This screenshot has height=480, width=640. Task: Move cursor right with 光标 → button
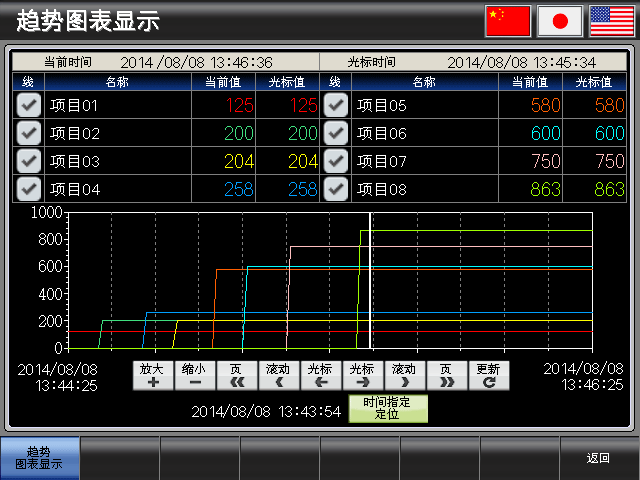point(362,375)
